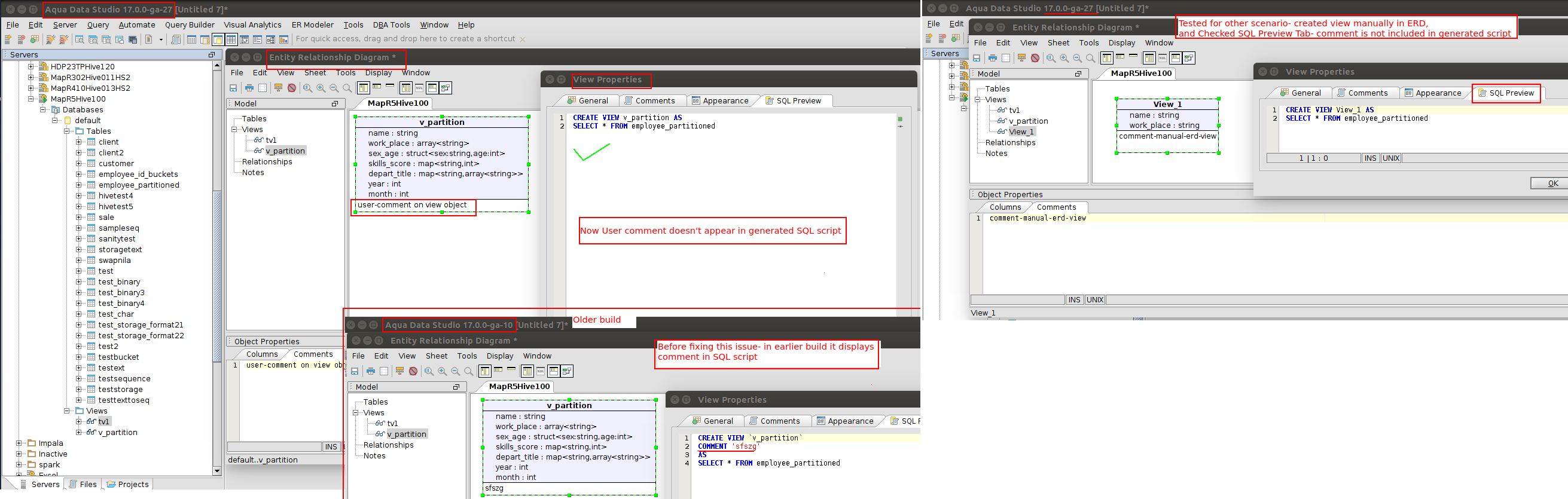Viewport: 1568px width, 499px height.
Task: Switch to the Comments tab in the top-left window's View Properties
Action: click(x=649, y=101)
